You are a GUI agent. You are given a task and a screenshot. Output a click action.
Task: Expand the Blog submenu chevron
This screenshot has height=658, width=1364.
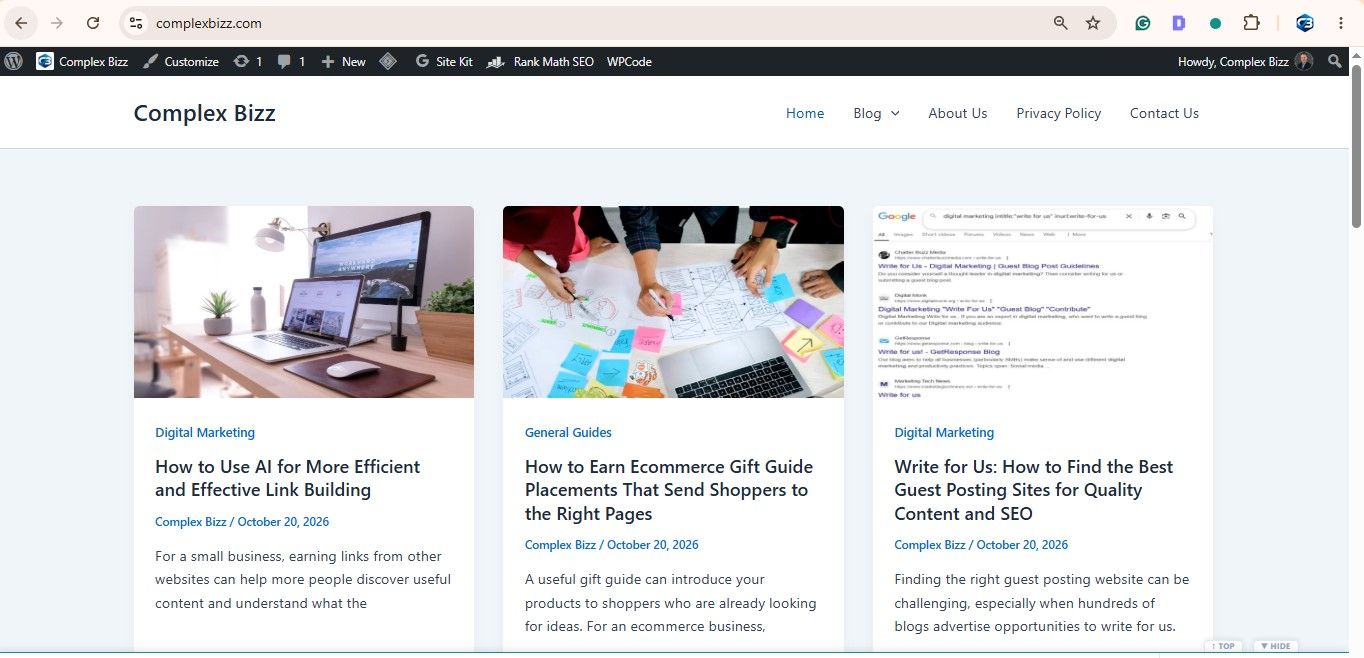(895, 114)
